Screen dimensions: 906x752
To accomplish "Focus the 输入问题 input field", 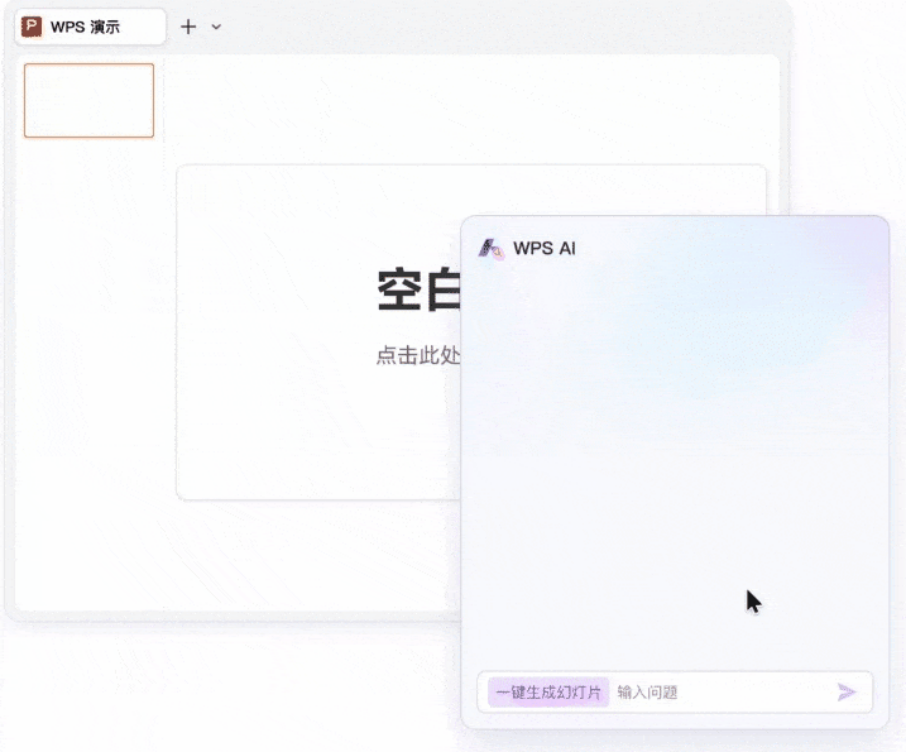I will (x=718, y=692).
